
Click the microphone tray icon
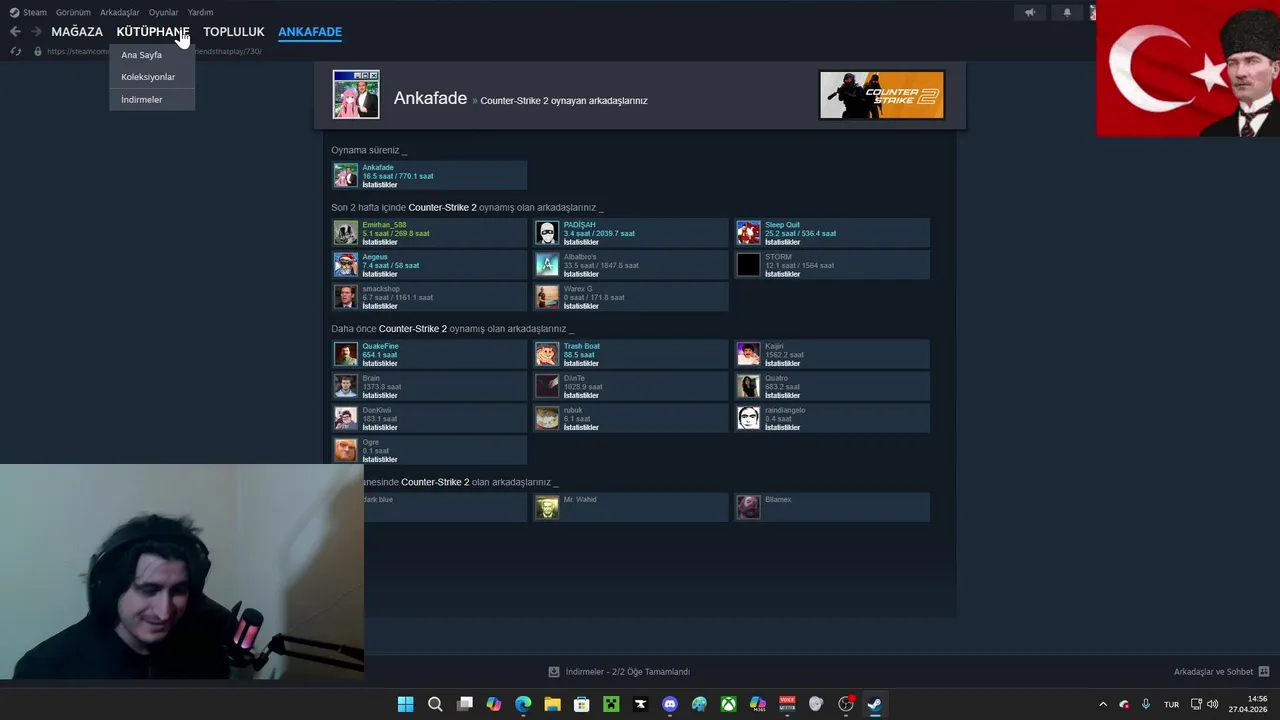1146,704
